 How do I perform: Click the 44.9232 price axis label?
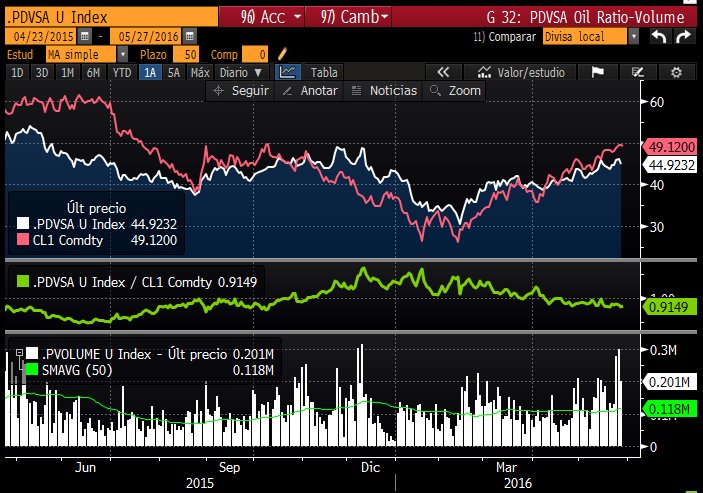670,165
